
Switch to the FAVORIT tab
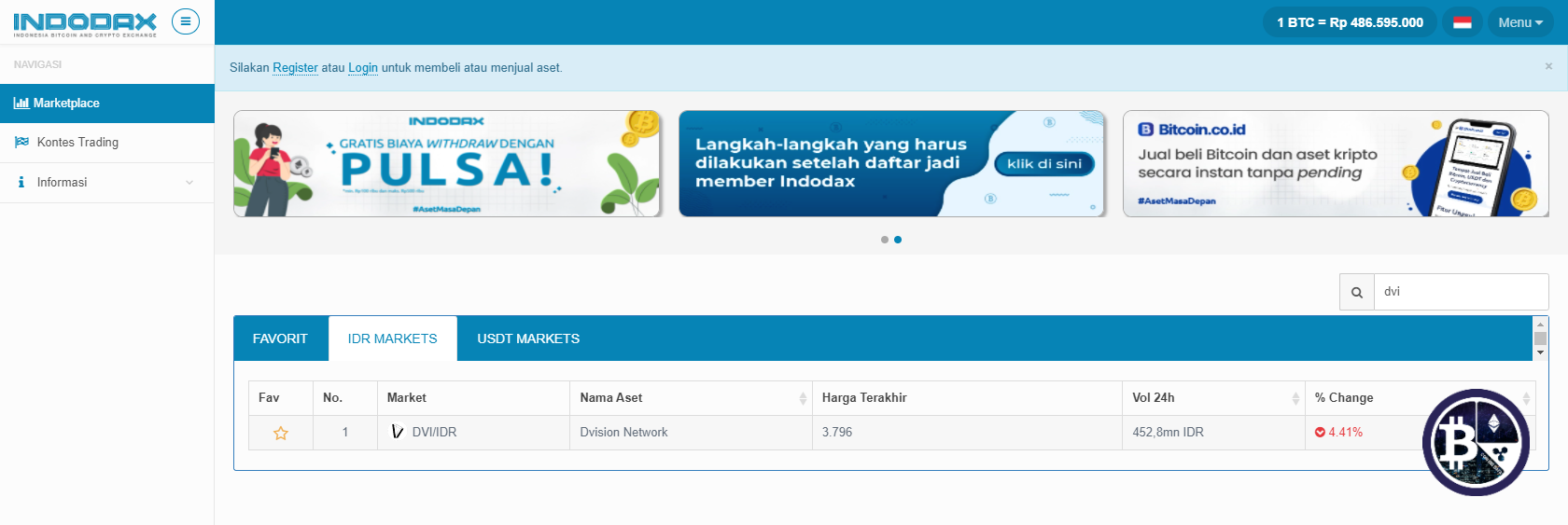click(280, 338)
